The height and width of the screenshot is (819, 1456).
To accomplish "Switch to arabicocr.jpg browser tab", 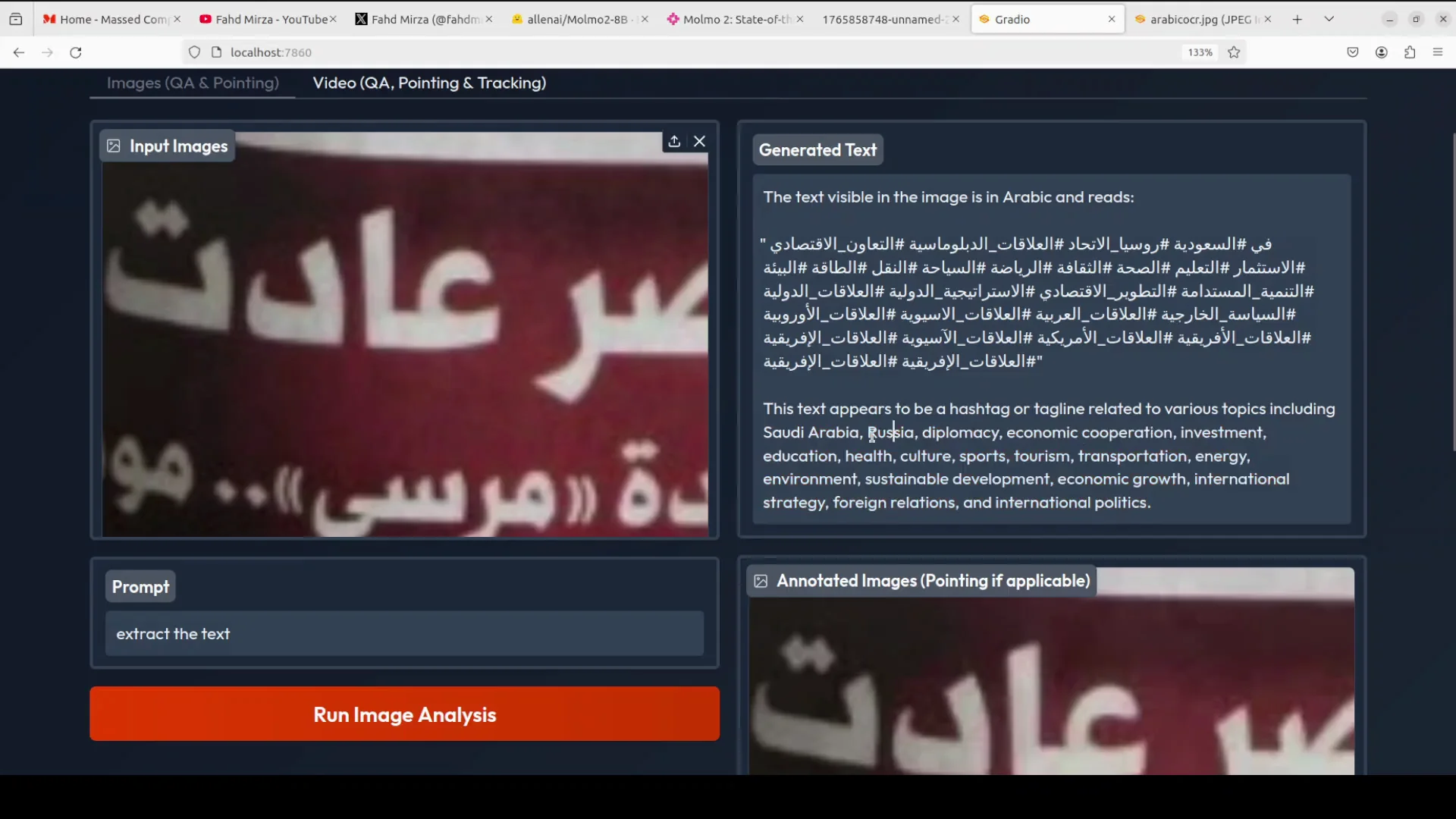I will click(x=1200, y=19).
